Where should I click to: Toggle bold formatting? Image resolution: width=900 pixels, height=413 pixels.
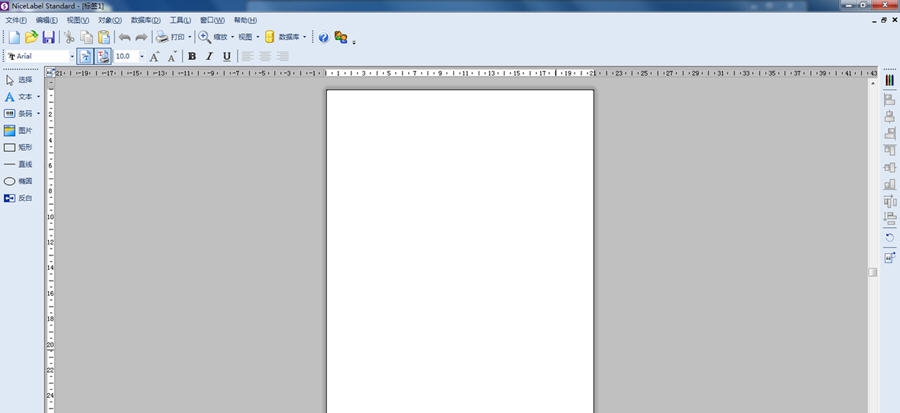(x=192, y=56)
